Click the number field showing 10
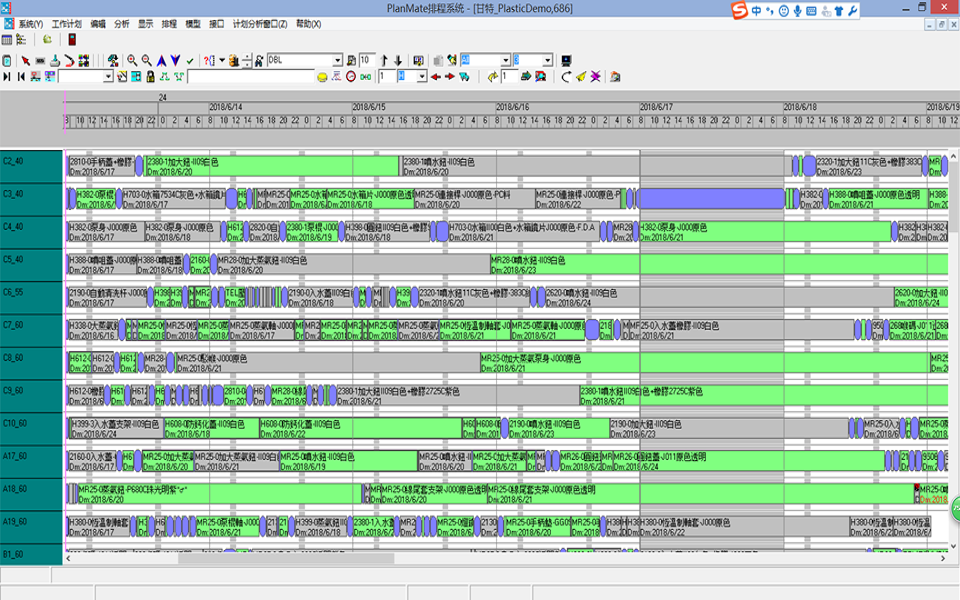 pyautogui.click(x=367, y=60)
